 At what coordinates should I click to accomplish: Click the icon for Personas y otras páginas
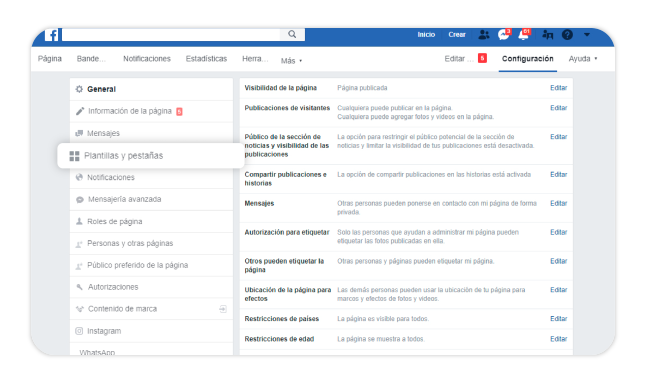coord(79,244)
